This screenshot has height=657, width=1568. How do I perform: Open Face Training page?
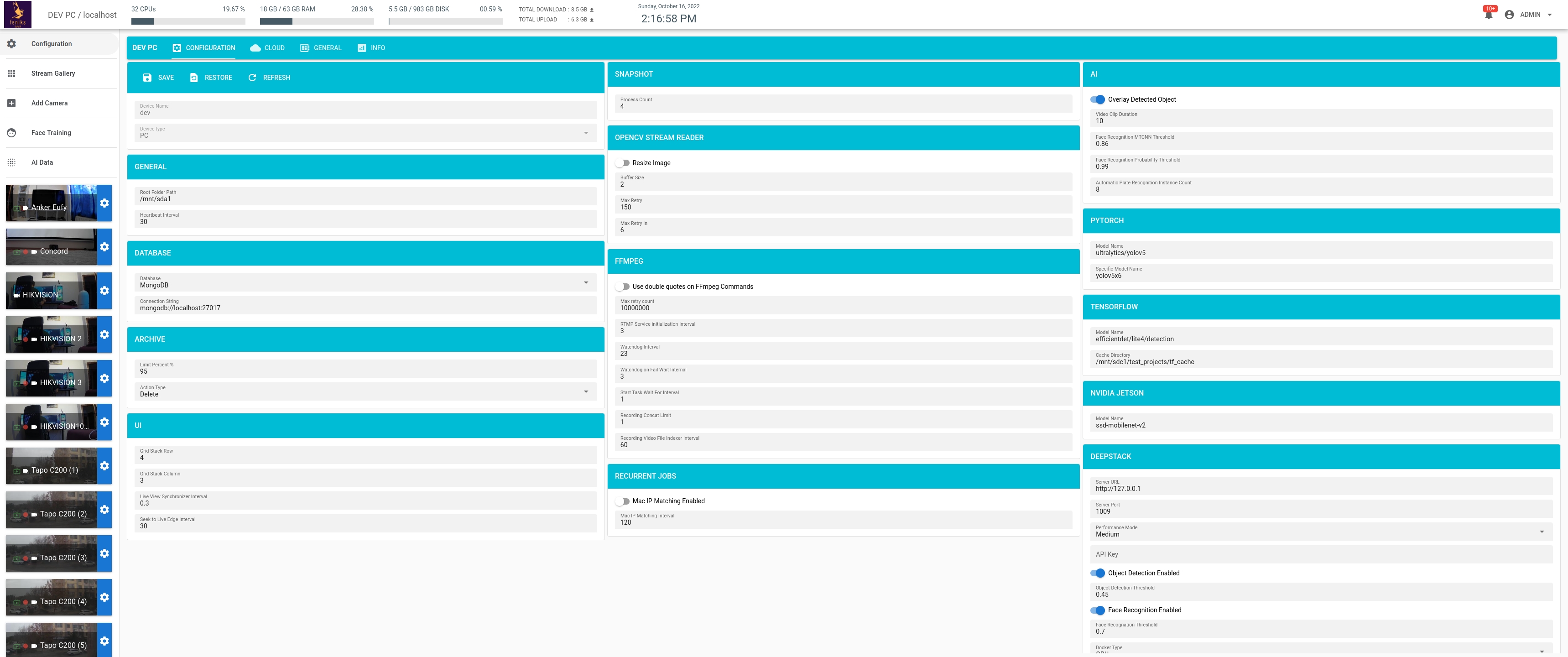(51, 133)
